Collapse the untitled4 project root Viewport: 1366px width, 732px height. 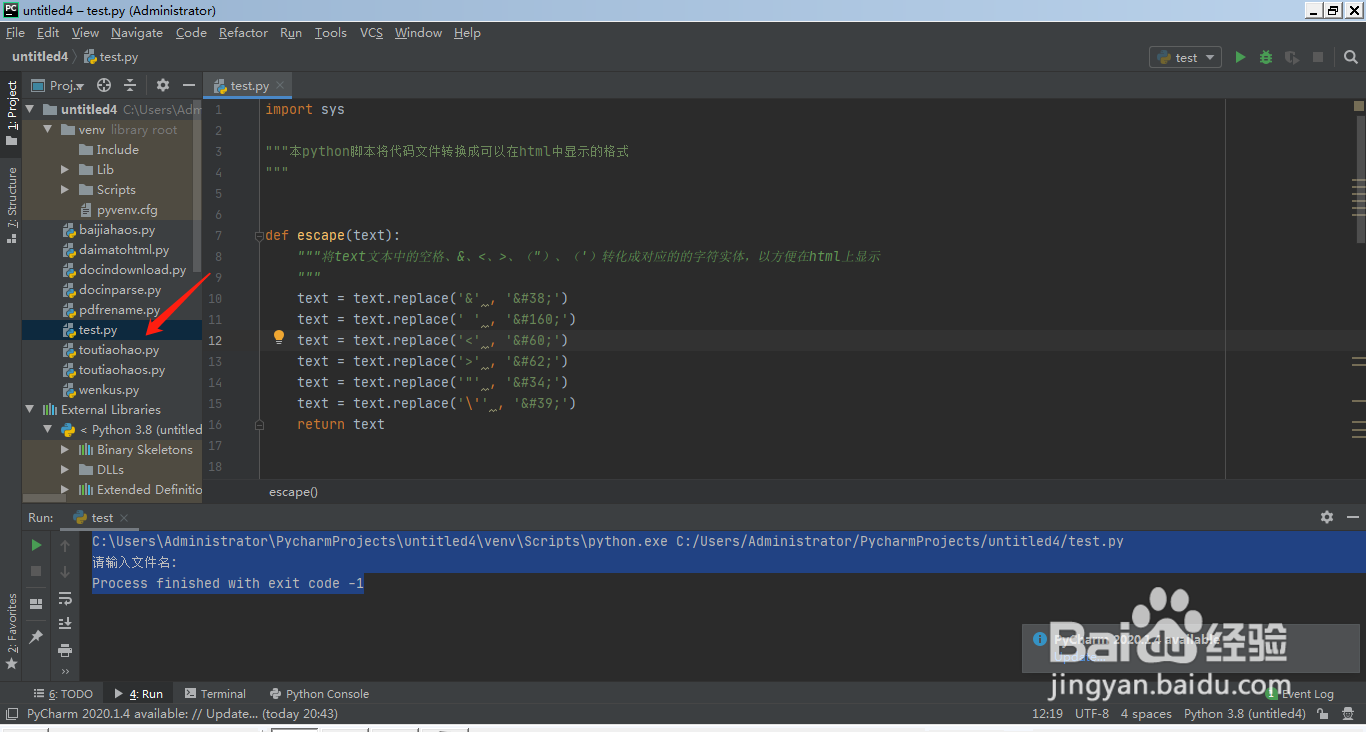pos(30,109)
